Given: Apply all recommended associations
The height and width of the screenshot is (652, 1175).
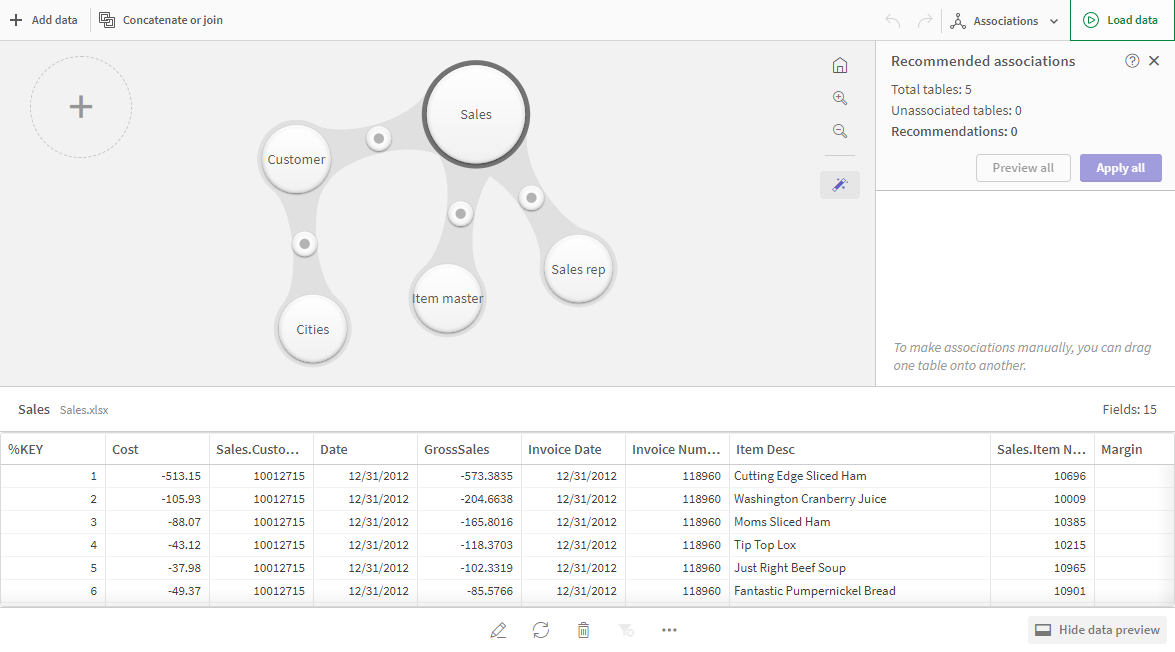Looking at the screenshot, I should click(1120, 167).
